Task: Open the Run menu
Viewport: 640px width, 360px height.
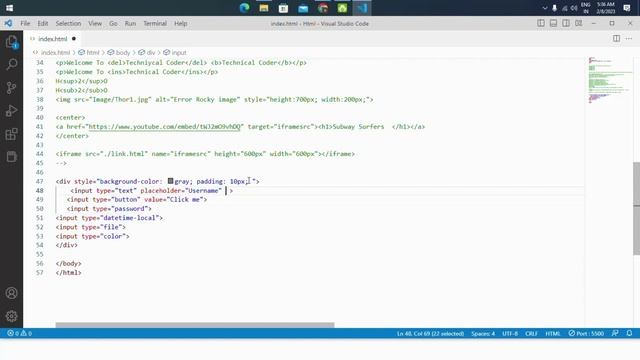Action: click(x=130, y=23)
